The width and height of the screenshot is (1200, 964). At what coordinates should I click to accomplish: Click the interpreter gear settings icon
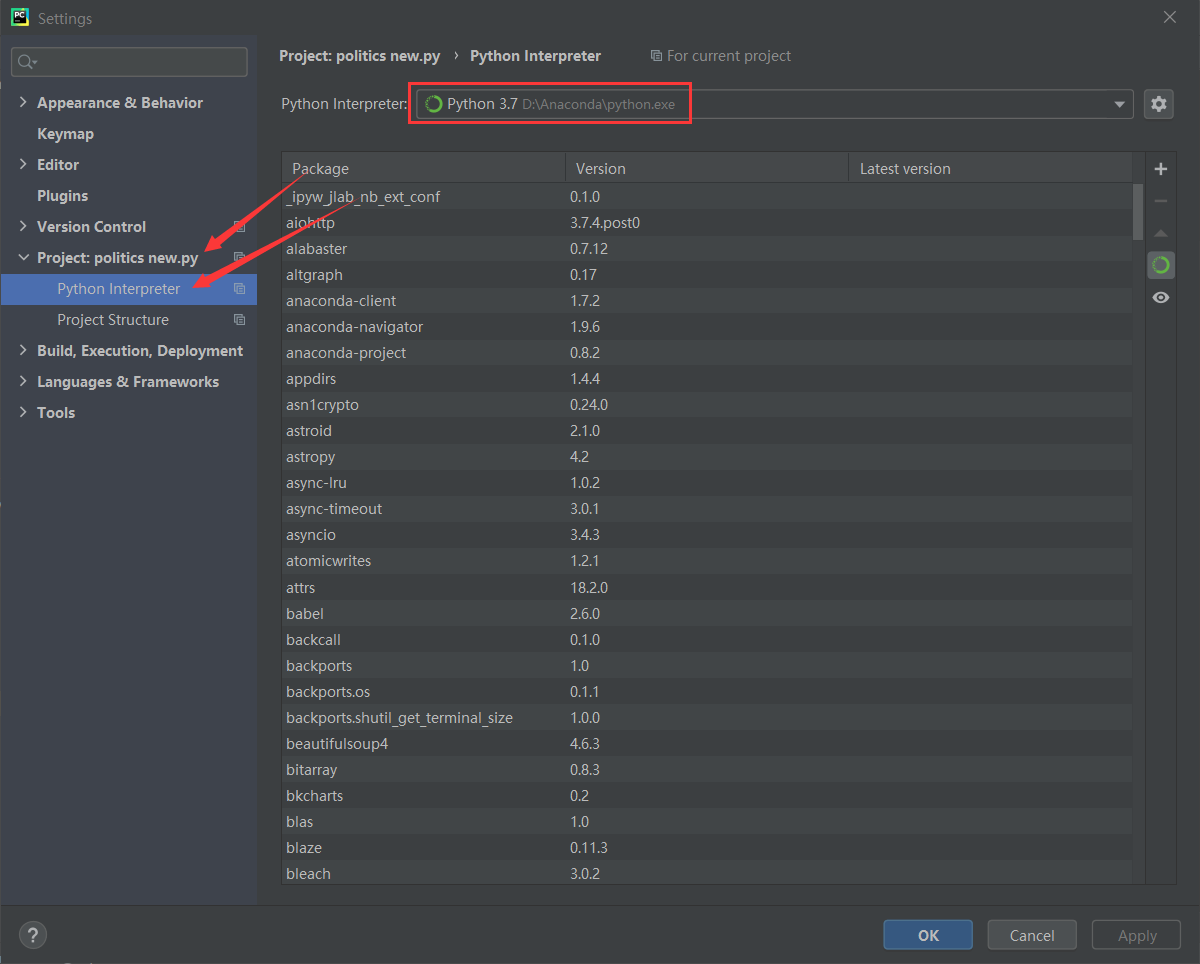(x=1159, y=104)
